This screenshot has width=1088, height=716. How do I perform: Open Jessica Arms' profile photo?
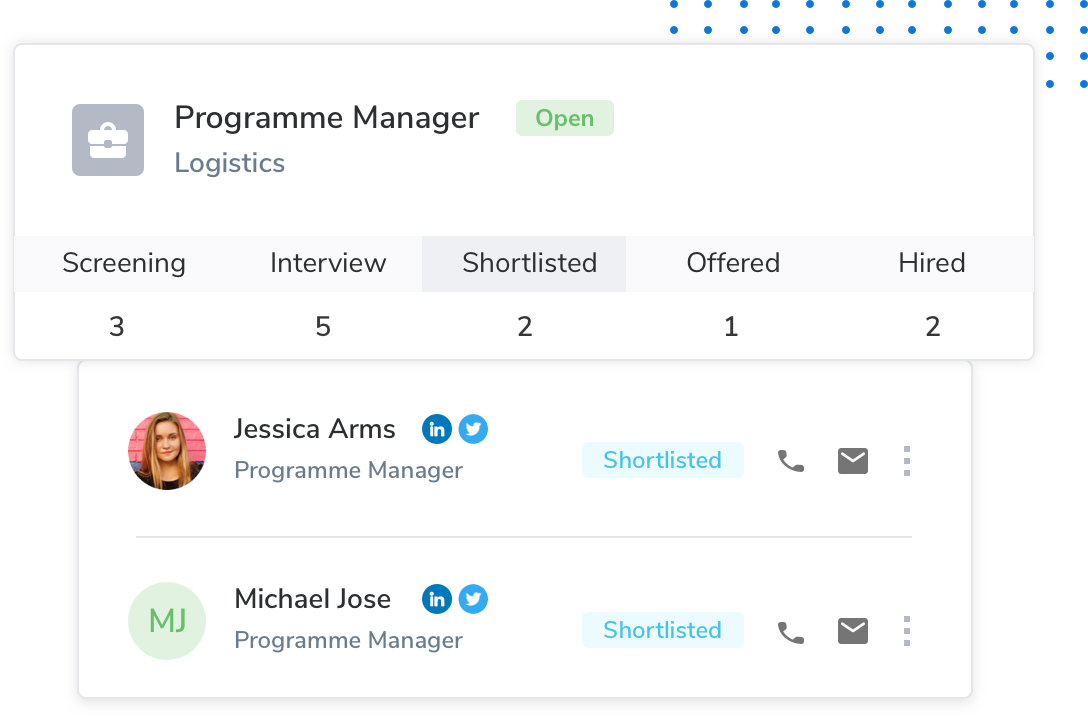click(167, 451)
